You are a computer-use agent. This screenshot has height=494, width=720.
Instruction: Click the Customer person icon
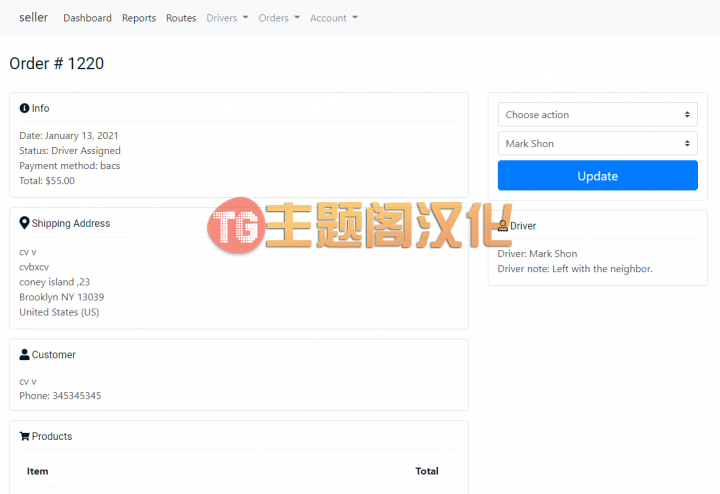tap(24, 354)
